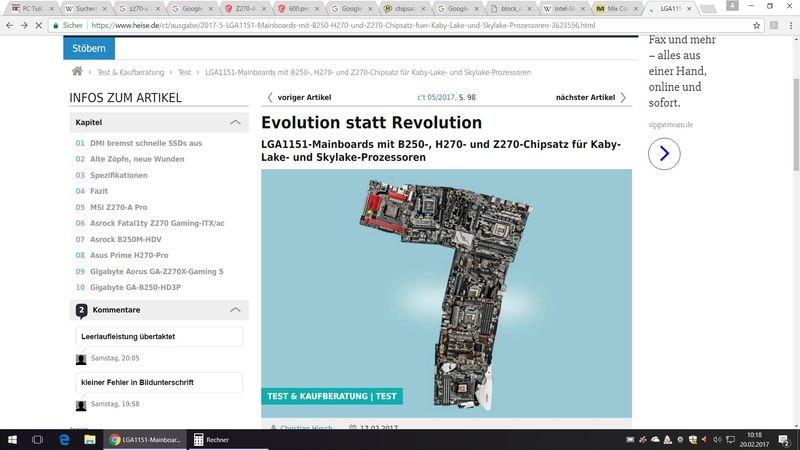The width and height of the screenshot is (800, 450).
Task: Jump to Asrock Fatal1ty Z270 Gaming-ITX/ac chapter
Action: coord(157,223)
